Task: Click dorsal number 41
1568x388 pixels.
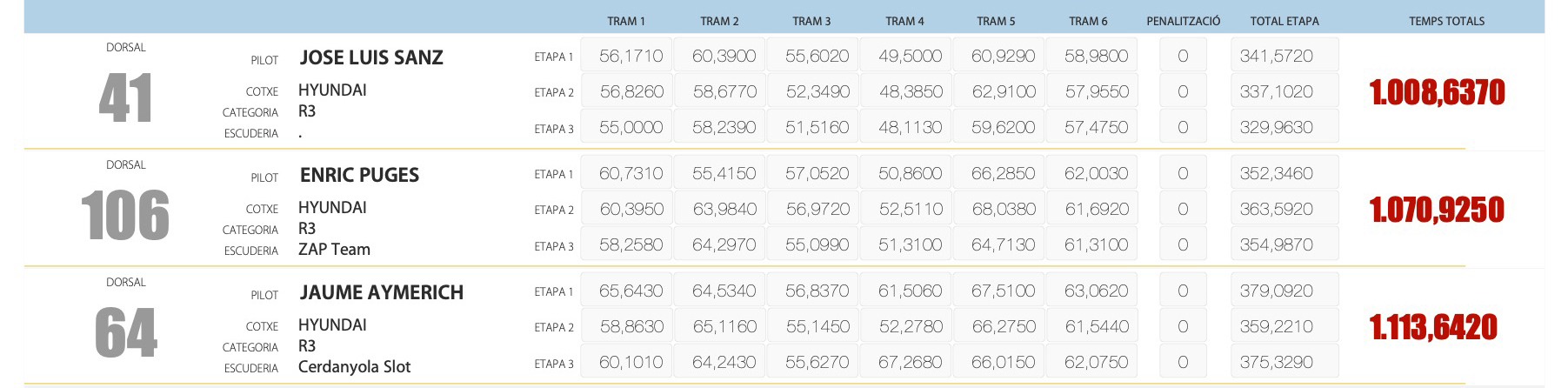Action: click(125, 98)
